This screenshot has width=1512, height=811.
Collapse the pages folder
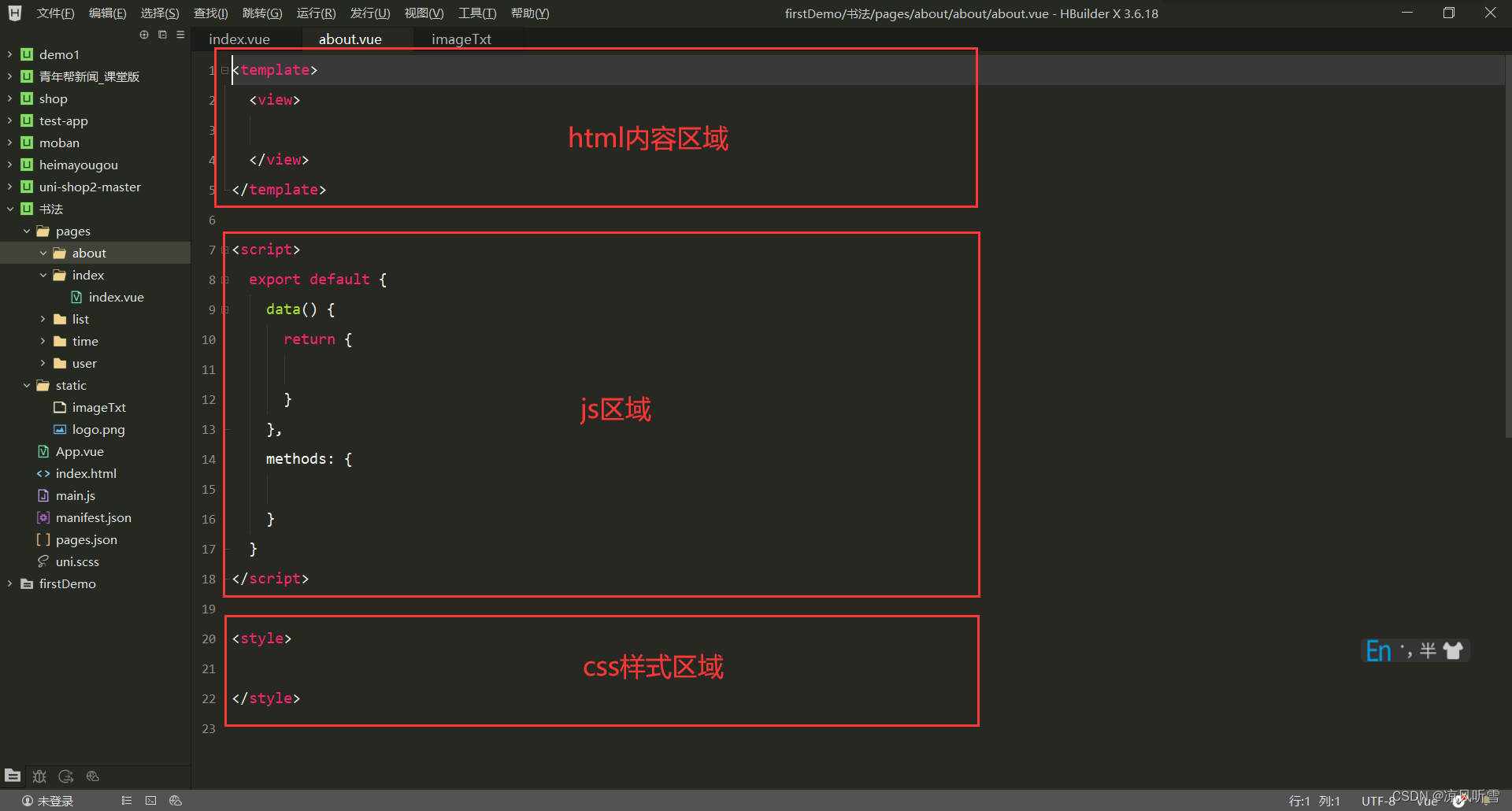click(x=26, y=231)
